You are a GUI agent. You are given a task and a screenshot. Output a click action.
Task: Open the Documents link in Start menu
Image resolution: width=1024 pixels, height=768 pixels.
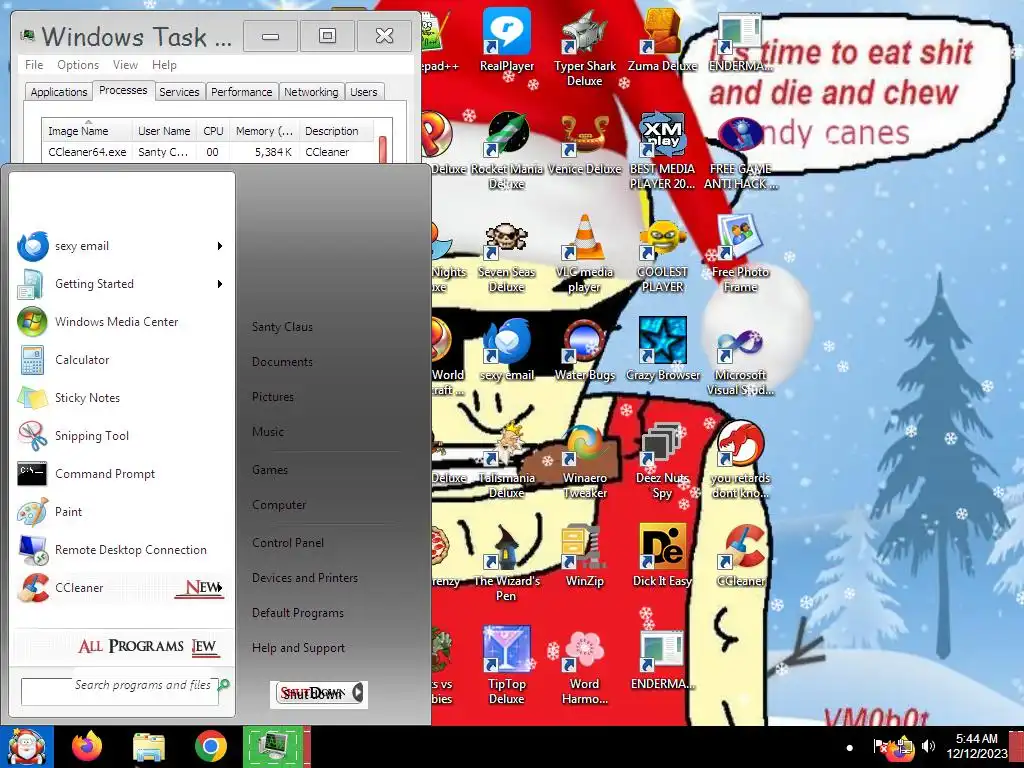[x=282, y=362]
